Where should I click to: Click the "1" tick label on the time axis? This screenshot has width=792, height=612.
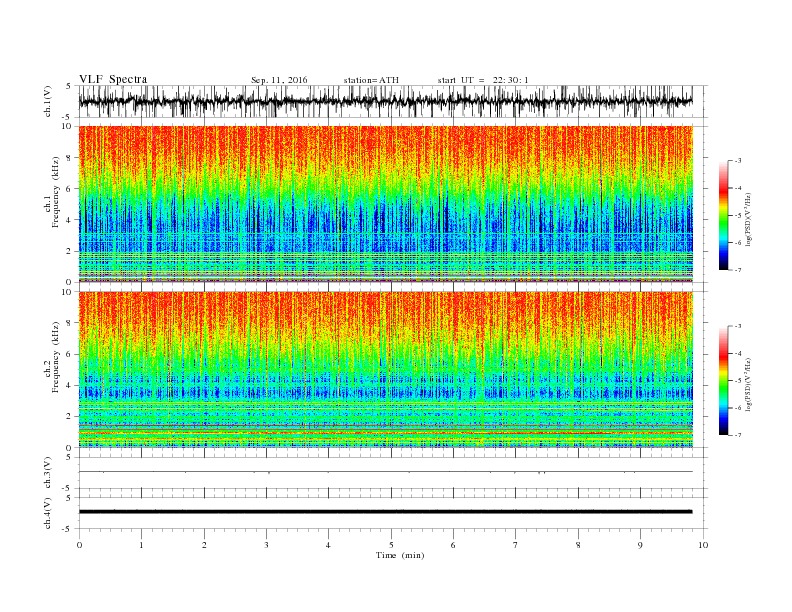pyautogui.click(x=141, y=545)
